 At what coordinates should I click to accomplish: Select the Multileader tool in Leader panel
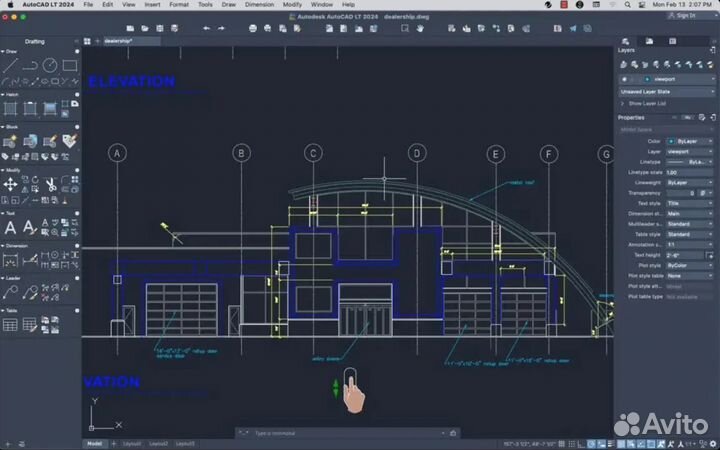[10, 292]
